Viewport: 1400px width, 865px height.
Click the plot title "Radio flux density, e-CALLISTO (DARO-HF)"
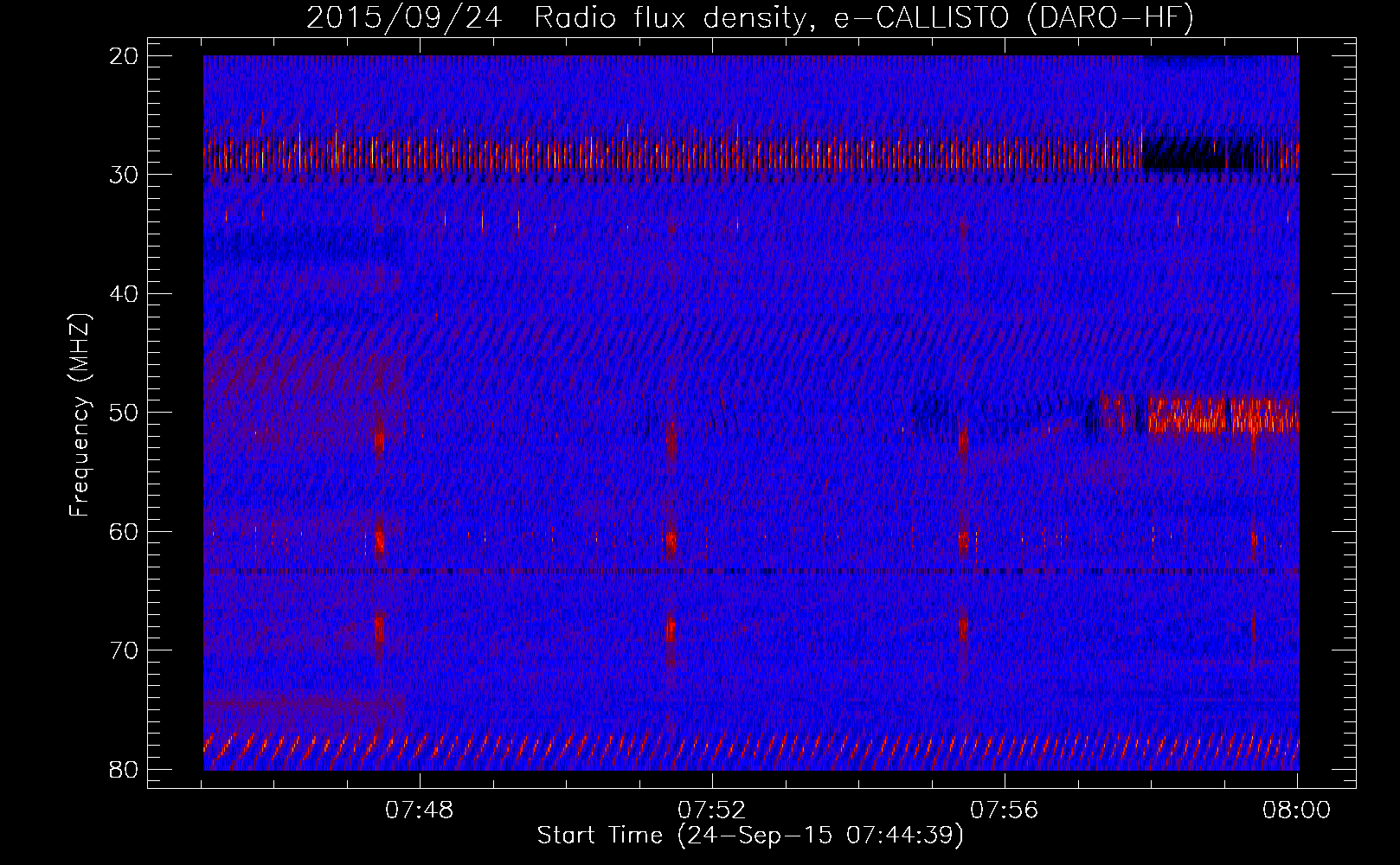864,18
